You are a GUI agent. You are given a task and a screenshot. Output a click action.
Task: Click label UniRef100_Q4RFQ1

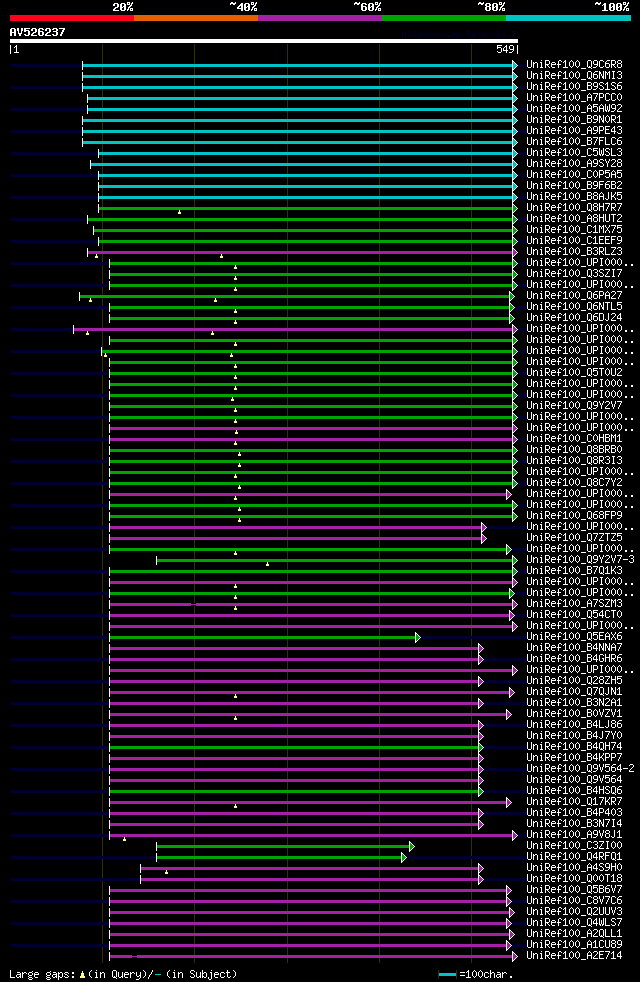pos(574,857)
